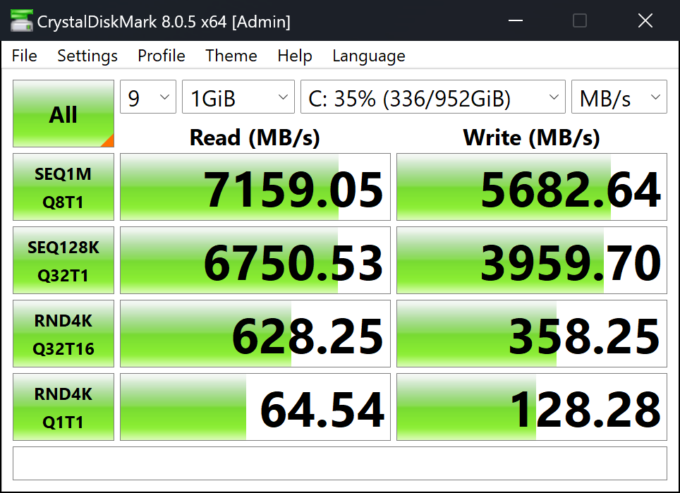Click the CrystalDiskMark app icon in title bar

coord(21,21)
